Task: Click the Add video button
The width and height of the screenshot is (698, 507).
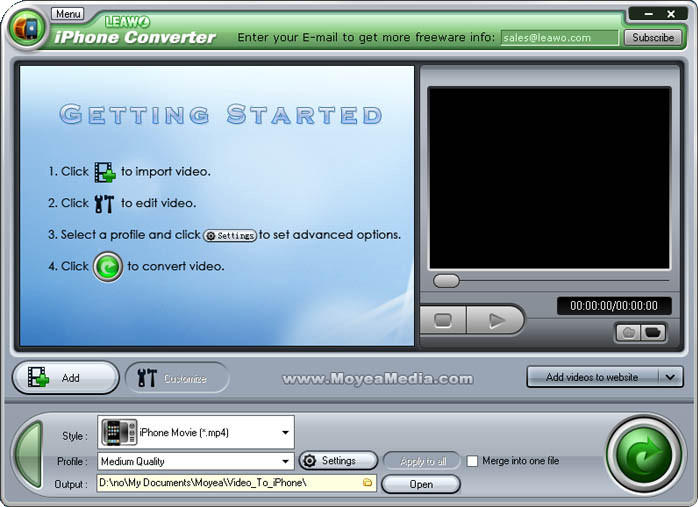Action: 66,378
